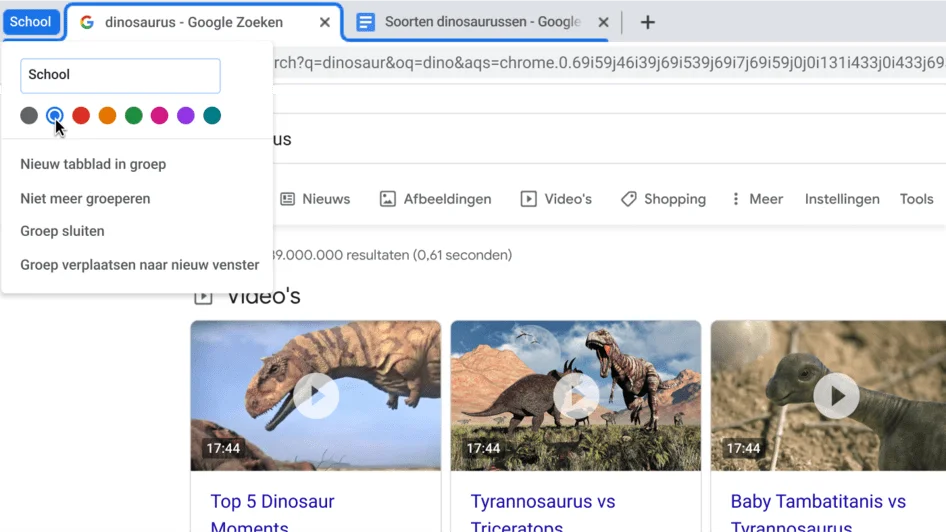Image resolution: width=946 pixels, height=532 pixels.
Task: Click the School tab group label
Action: (x=31, y=22)
